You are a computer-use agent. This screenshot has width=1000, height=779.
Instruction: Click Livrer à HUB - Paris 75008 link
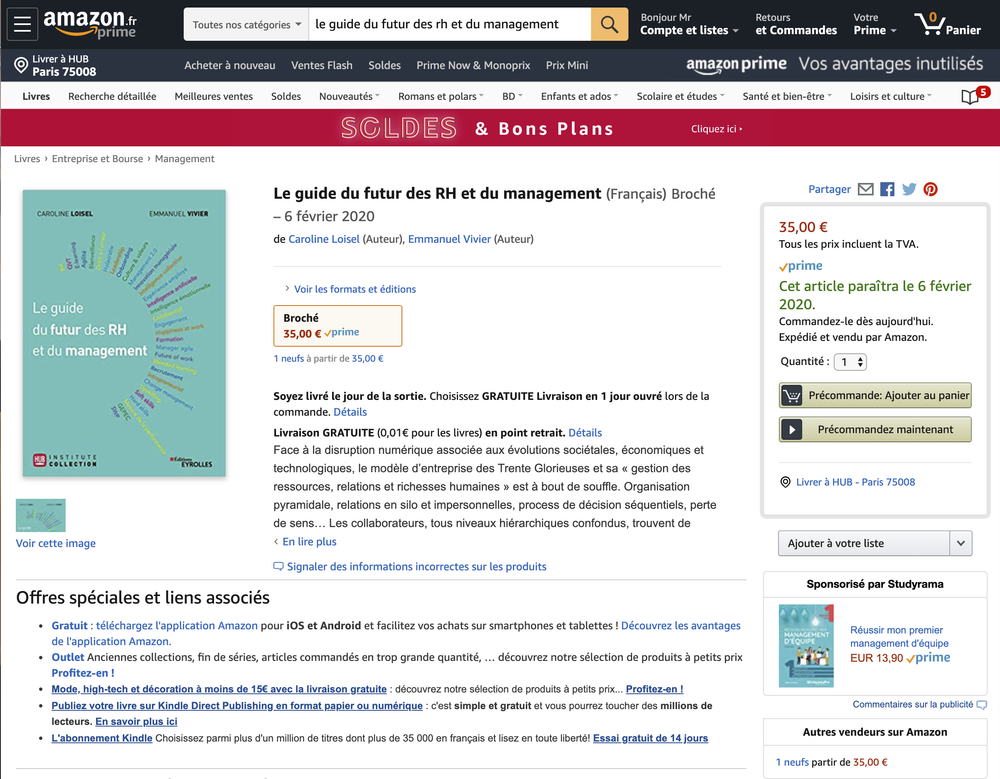(x=855, y=482)
